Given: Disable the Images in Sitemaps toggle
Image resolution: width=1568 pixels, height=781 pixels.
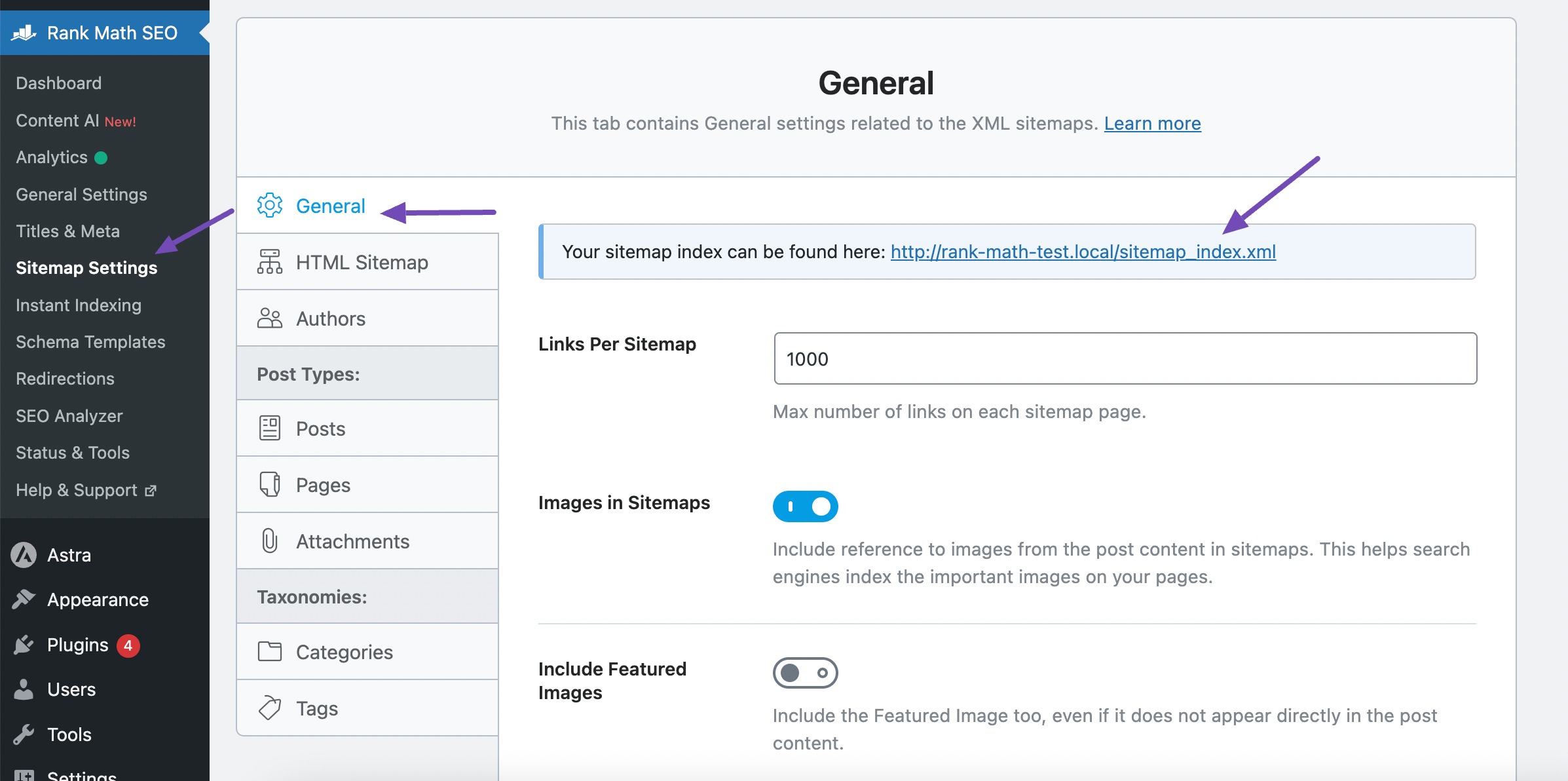Looking at the screenshot, I should (x=806, y=506).
